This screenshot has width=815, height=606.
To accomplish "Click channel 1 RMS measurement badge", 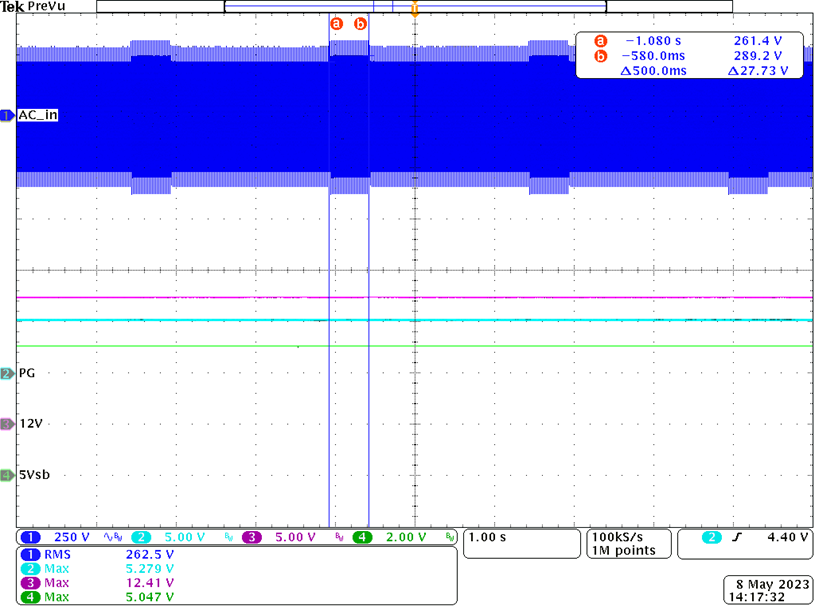I will coord(30,555).
